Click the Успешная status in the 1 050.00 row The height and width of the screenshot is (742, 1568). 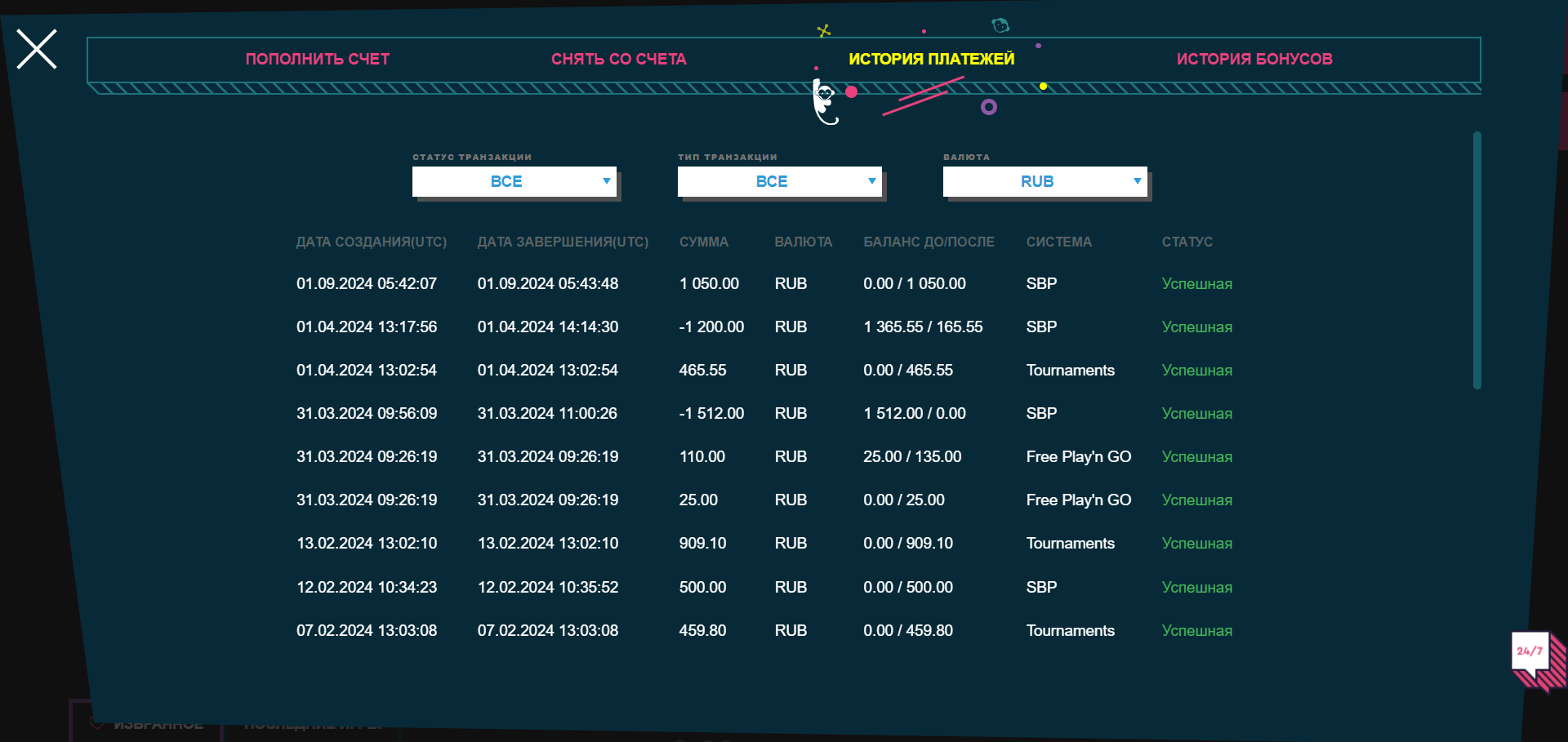(x=1197, y=283)
